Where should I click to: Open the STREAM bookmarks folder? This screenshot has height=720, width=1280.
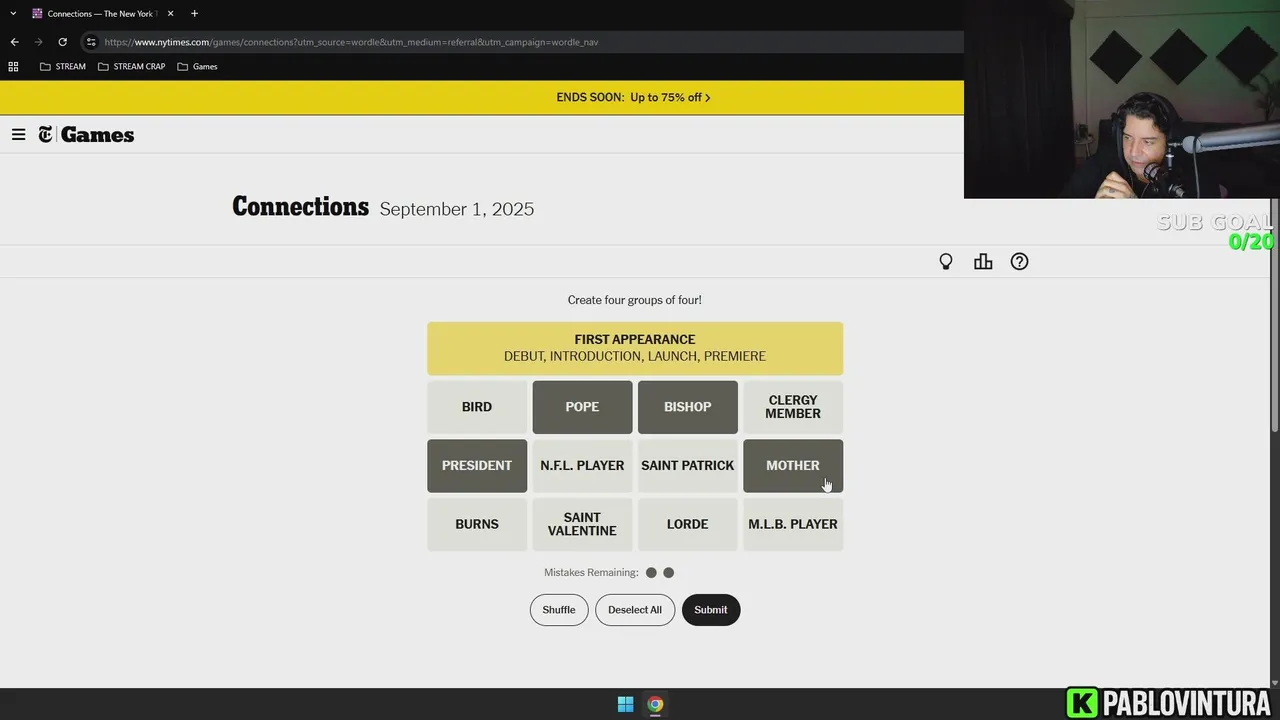(x=62, y=67)
